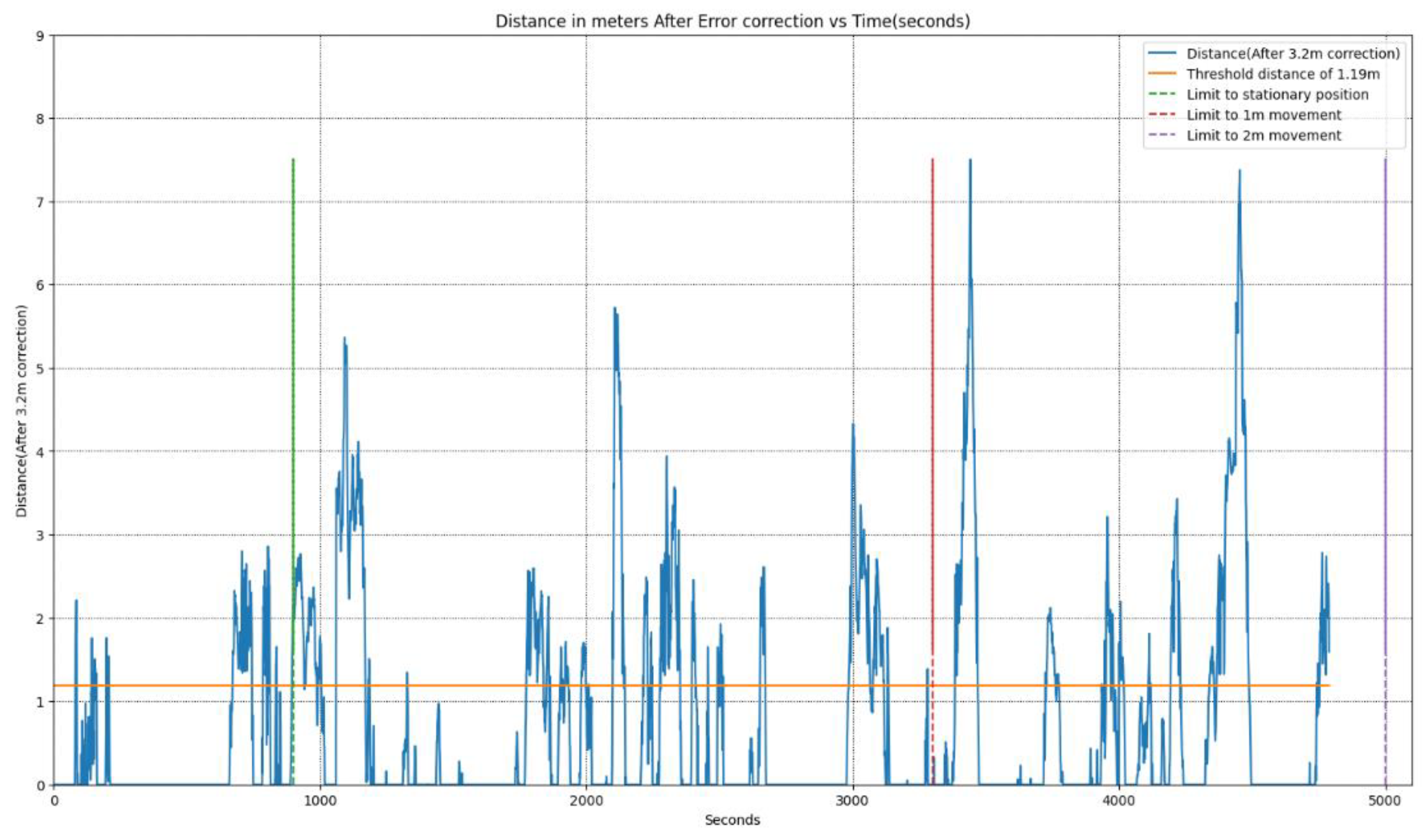Click the red dashed swatch in legend
Image resolution: width=1424 pixels, height=840 pixels.
[x=1162, y=115]
